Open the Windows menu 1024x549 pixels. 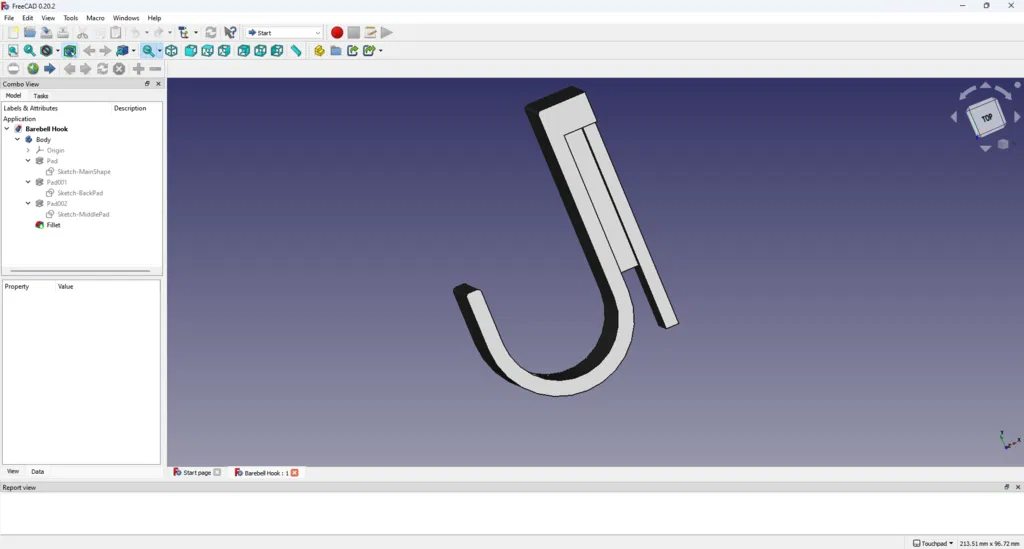coord(126,18)
